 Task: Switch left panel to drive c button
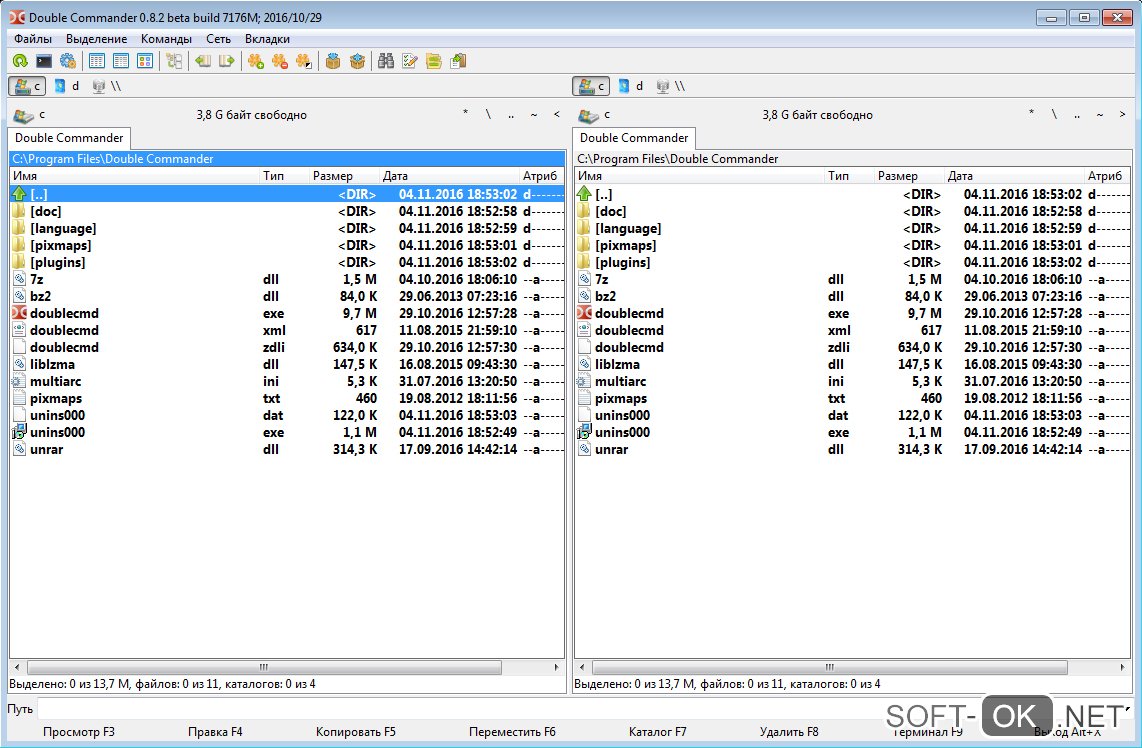coord(27,86)
